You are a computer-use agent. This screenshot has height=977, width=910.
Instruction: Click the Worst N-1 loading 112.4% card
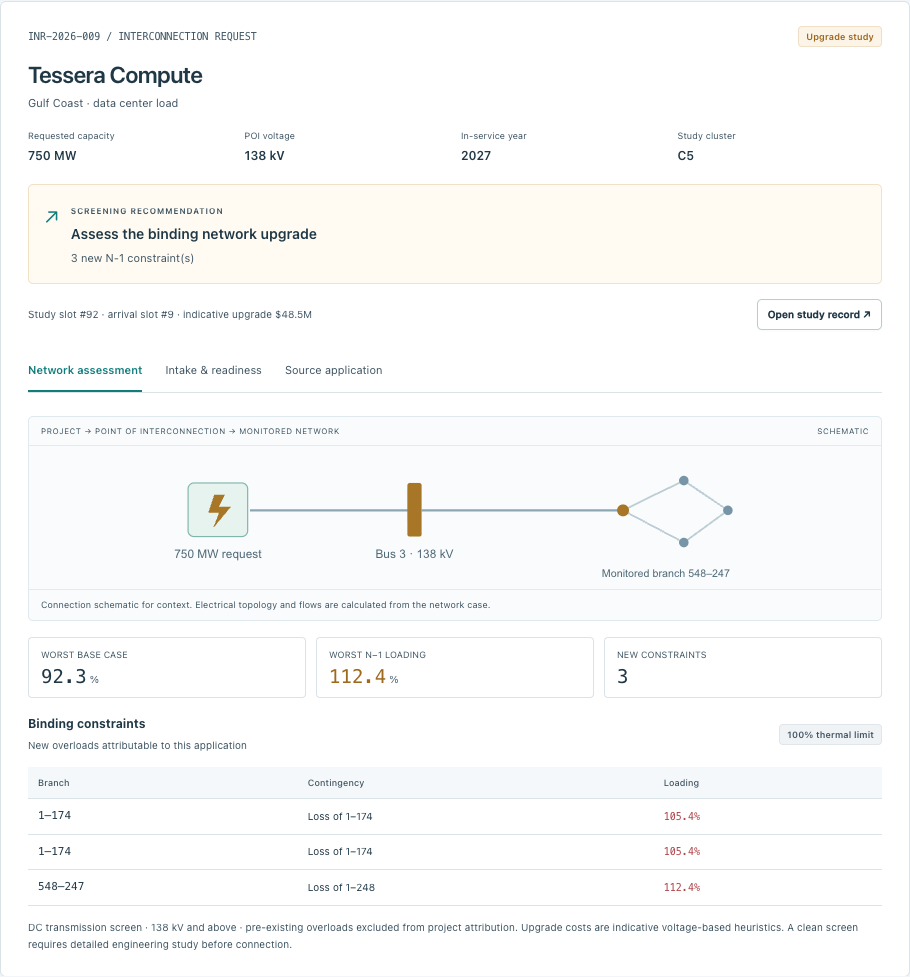point(455,667)
